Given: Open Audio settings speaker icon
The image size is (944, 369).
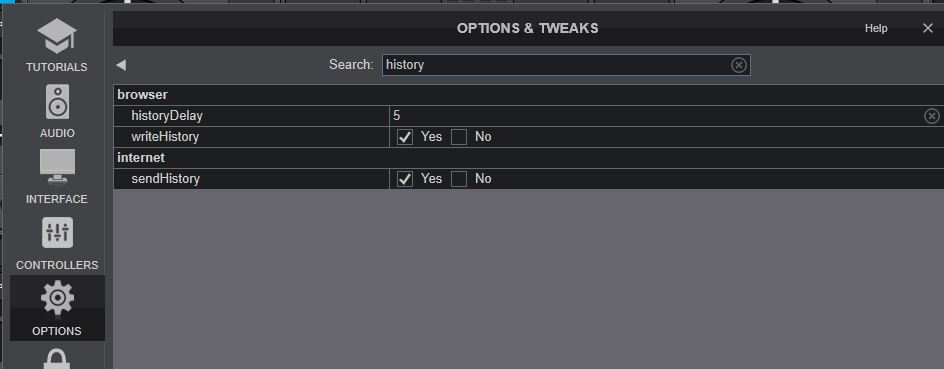Looking at the screenshot, I should pyautogui.click(x=57, y=102).
